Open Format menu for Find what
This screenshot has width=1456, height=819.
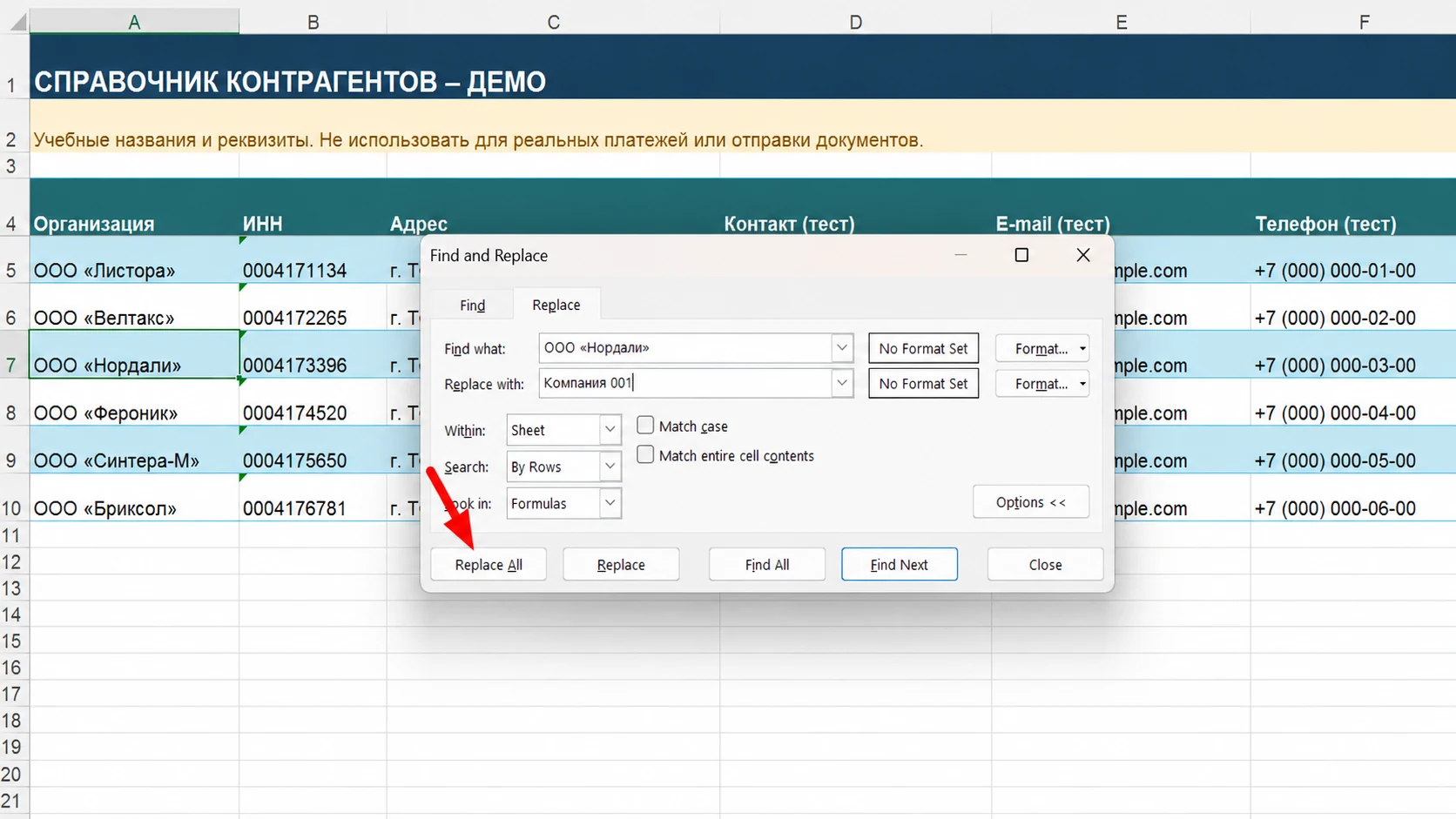tap(1042, 348)
